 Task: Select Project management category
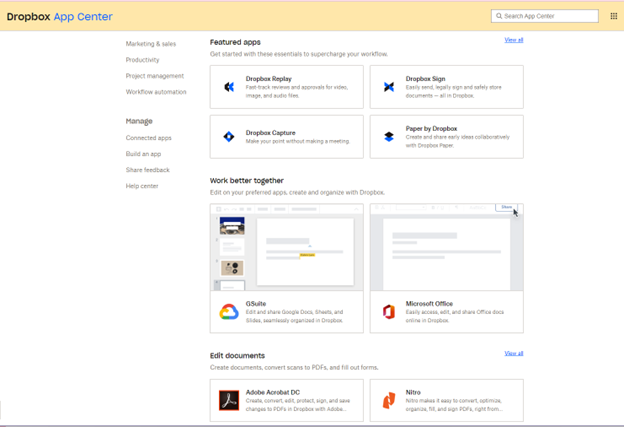pyautogui.click(x=155, y=76)
